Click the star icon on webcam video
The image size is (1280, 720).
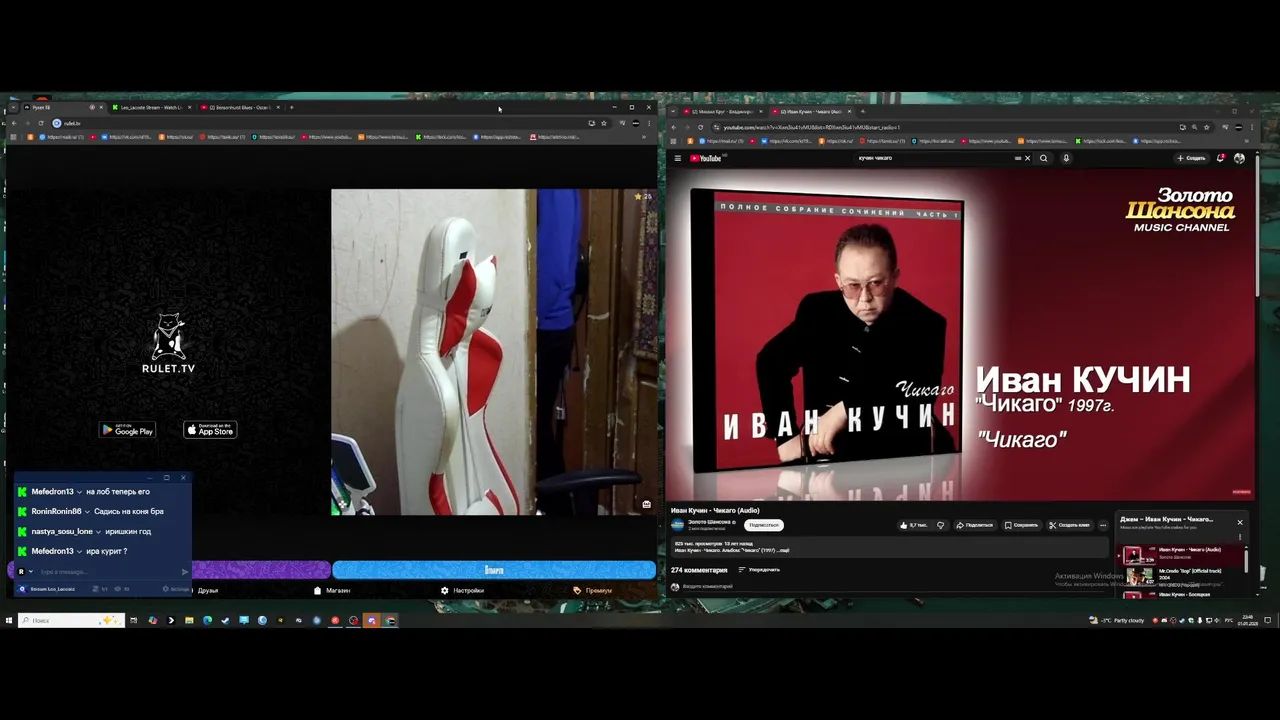tap(638, 197)
